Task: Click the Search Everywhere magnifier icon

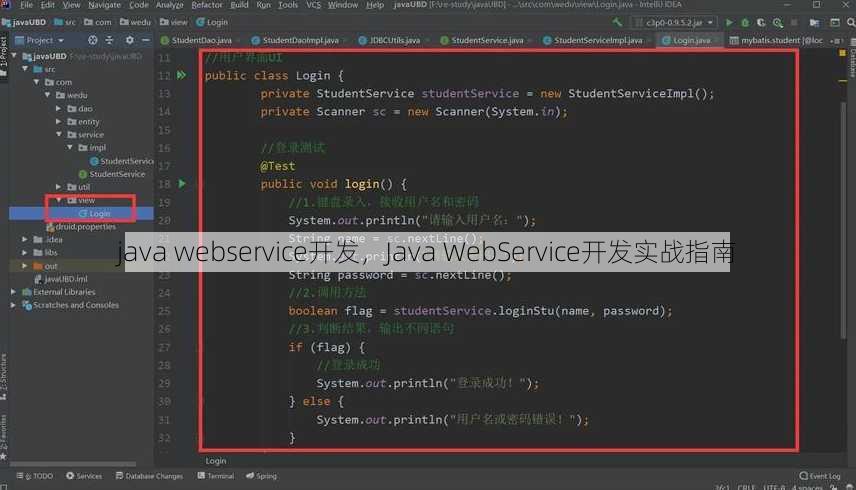Action: (851, 22)
